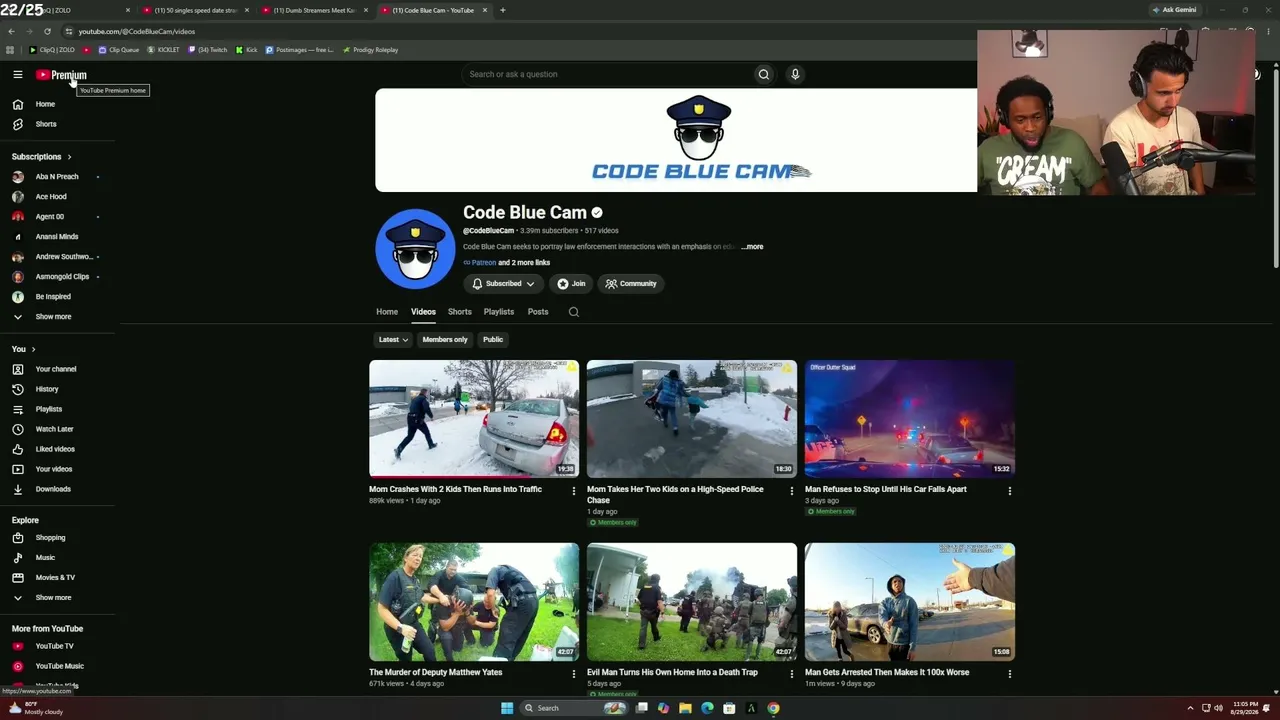The width and height of the screenshot is (1280, 720).
Task: Open Chrome from the taskbar
Action: 773,708
